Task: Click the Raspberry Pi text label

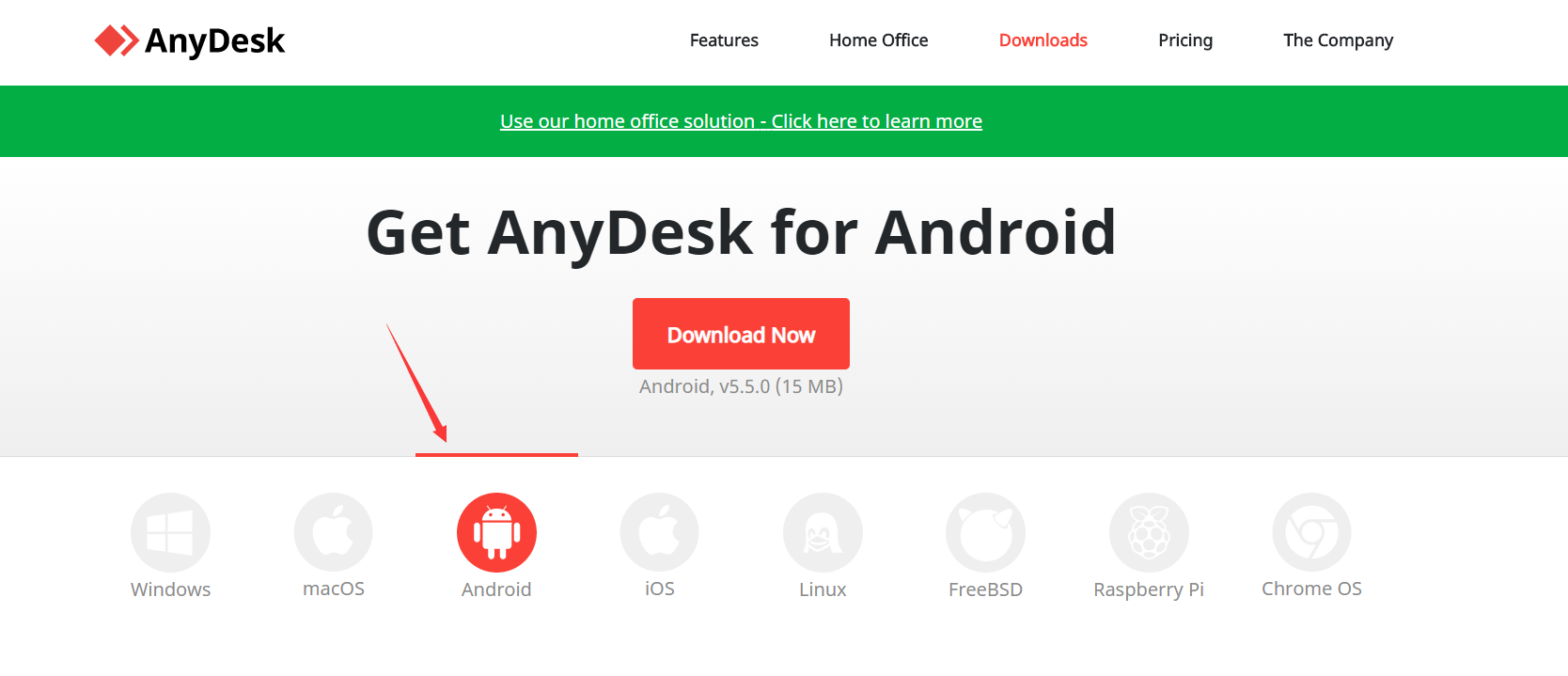Action: [x=1149, y=590]
